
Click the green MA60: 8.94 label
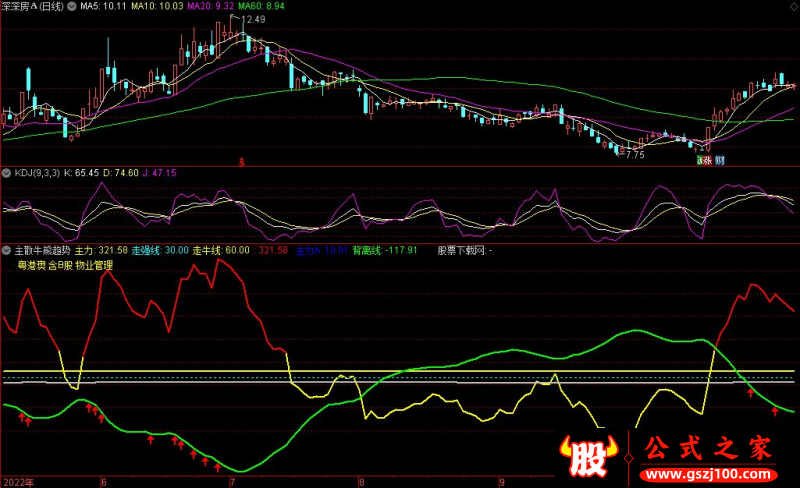(x=262, y=6)
